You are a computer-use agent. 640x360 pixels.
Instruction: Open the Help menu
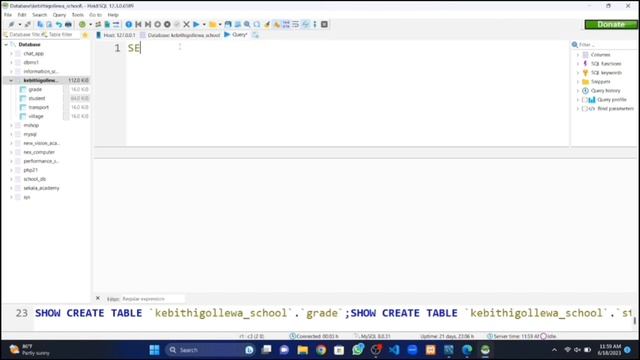coord(113,15)
